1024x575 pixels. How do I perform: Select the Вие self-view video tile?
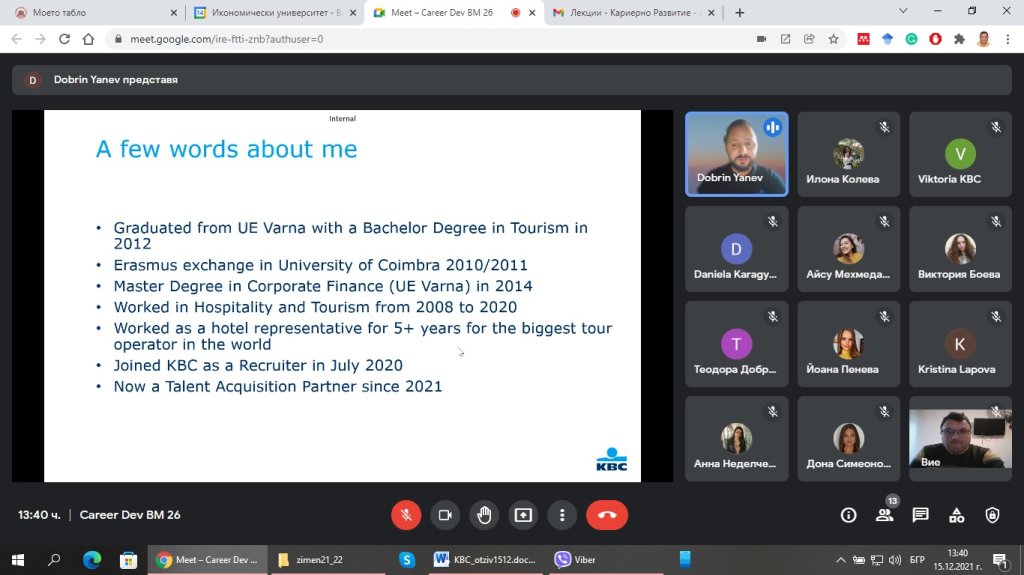(x=960, y=438)
